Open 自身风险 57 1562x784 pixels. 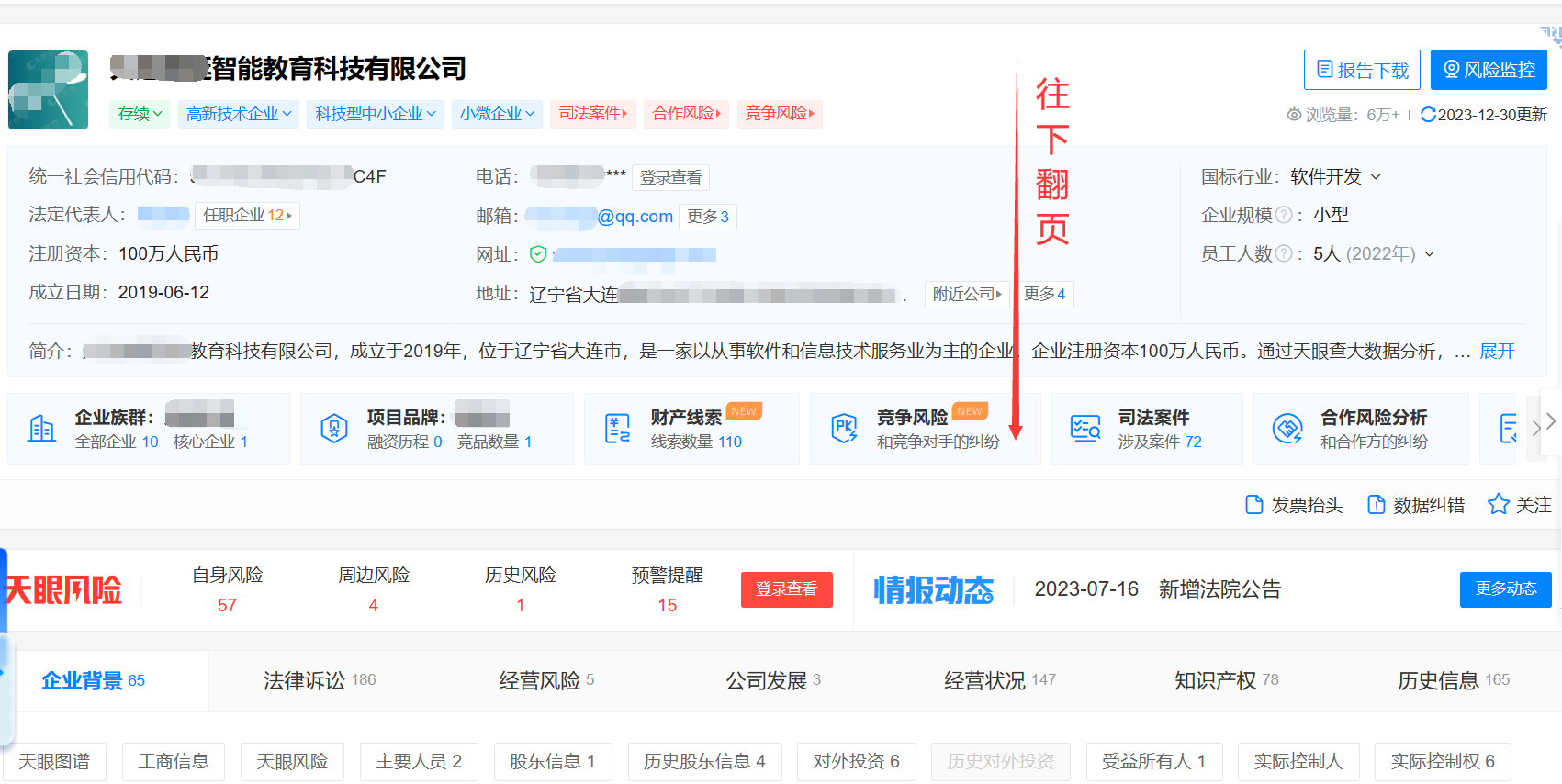[x=227, y=589]
